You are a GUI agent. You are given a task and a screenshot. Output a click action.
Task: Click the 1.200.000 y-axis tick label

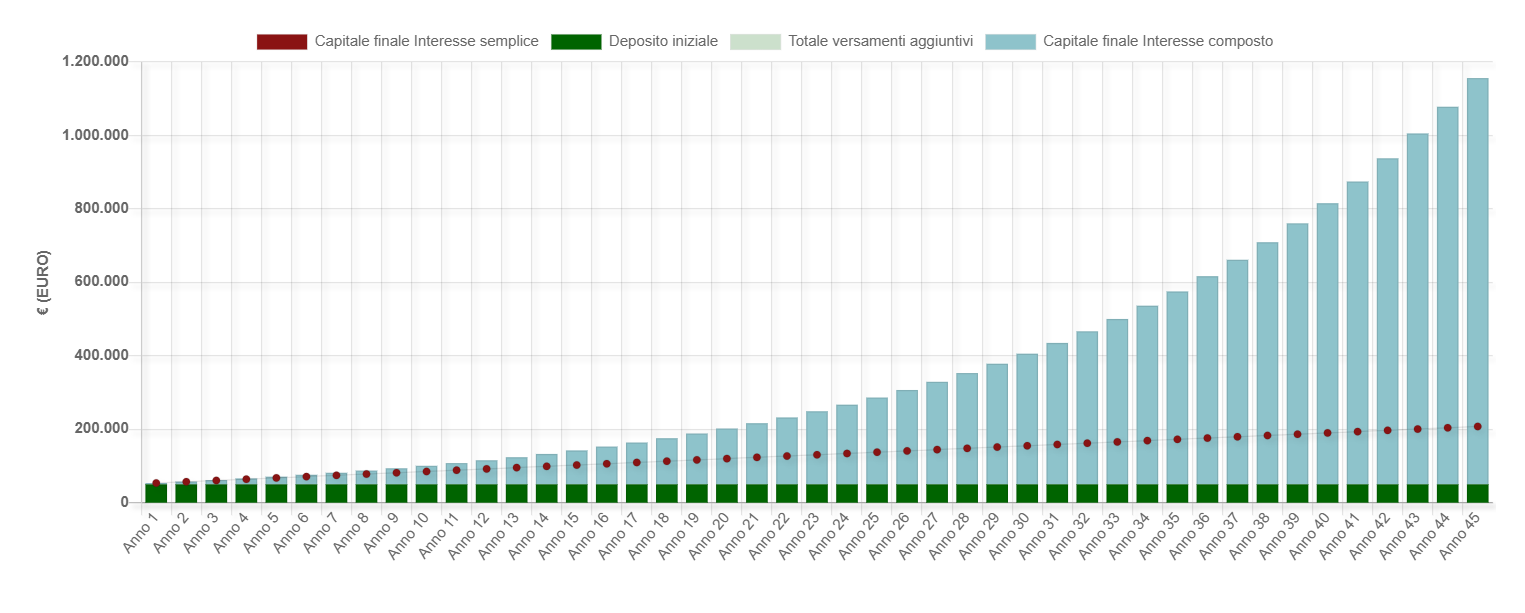95,62
